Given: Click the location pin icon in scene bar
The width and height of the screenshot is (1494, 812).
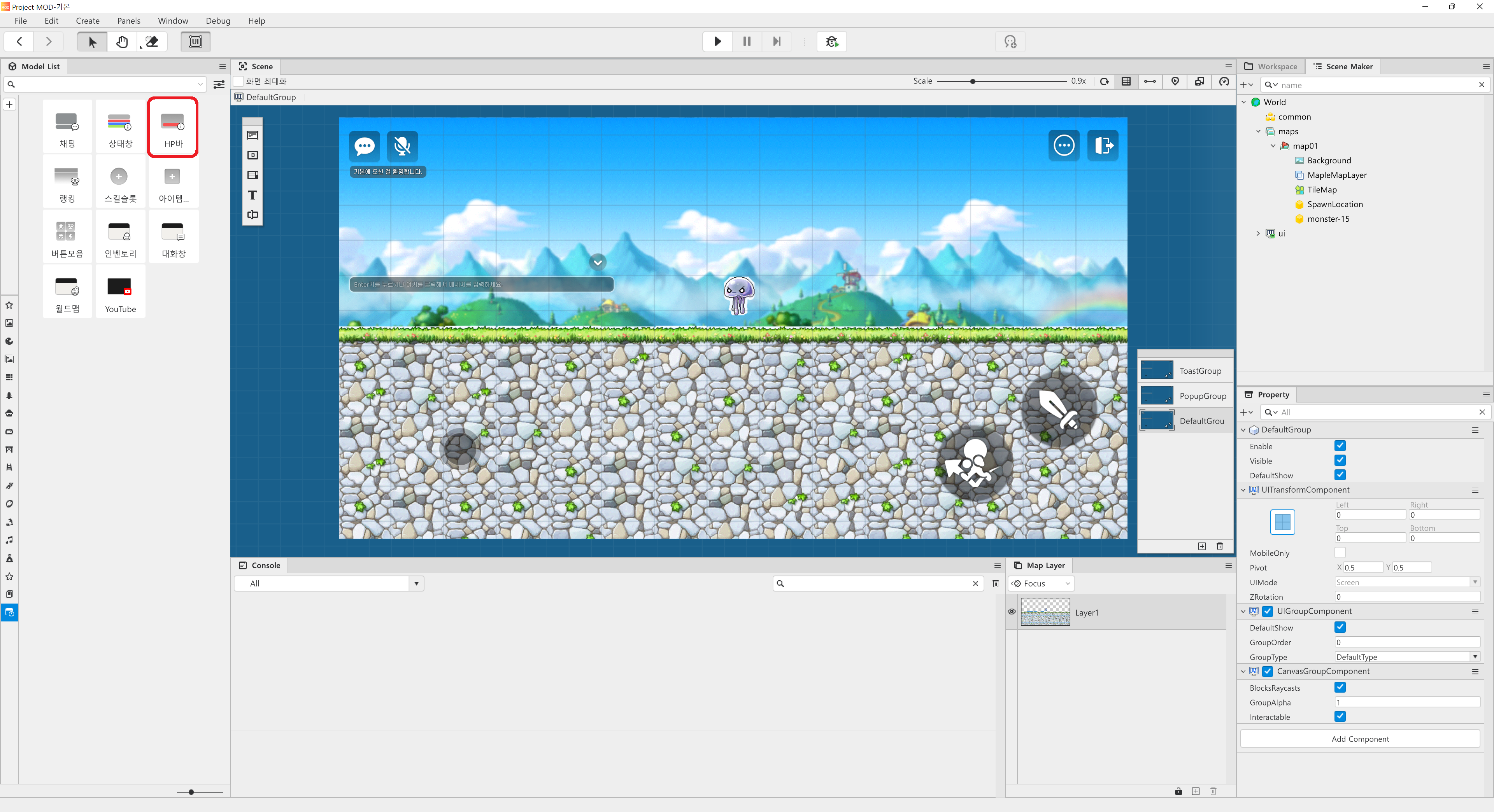Looking at the screenshot, I should click(1175, 81).
